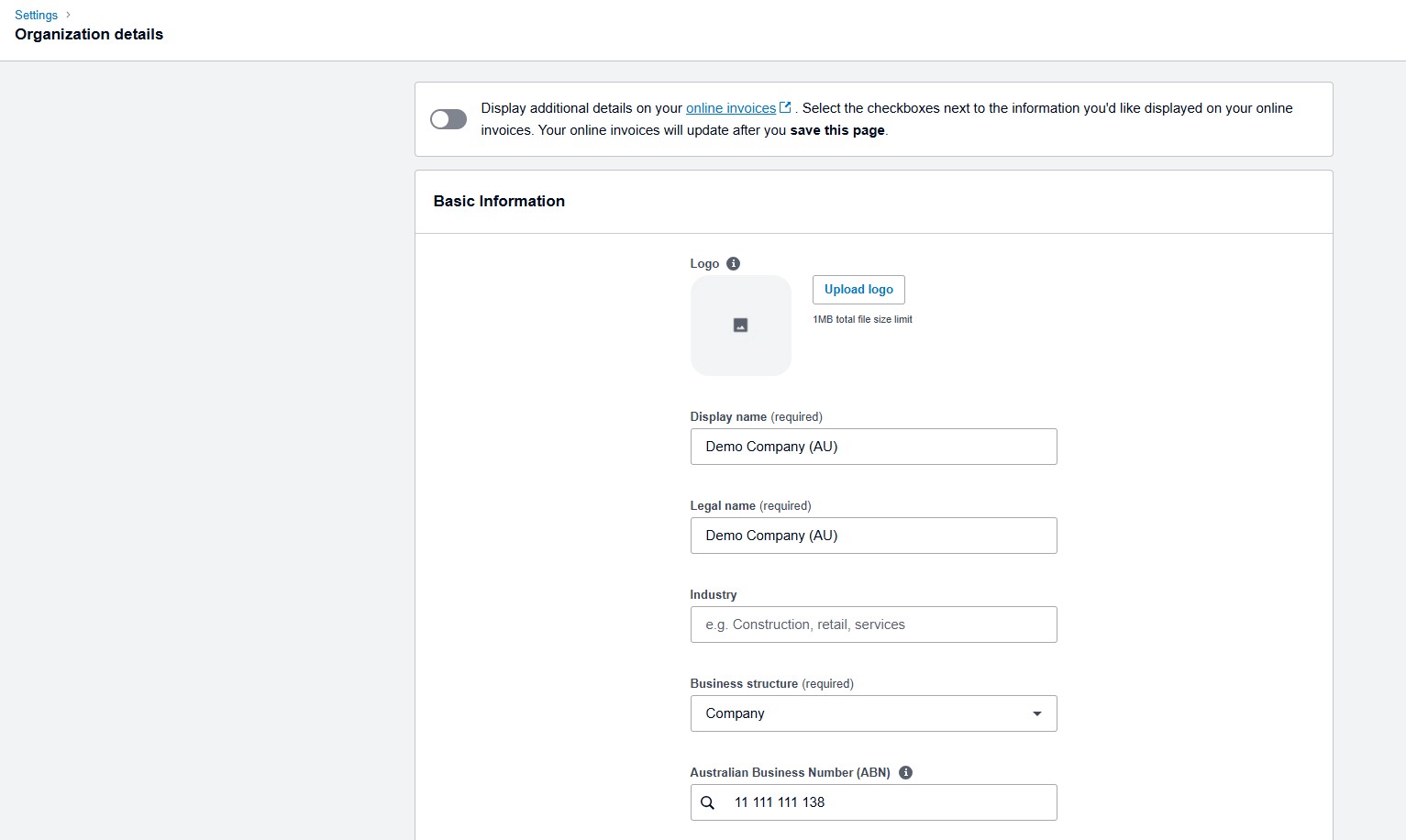
Task: Click the Industry input field
Action: pyautogui.click(x=873, y=624)
